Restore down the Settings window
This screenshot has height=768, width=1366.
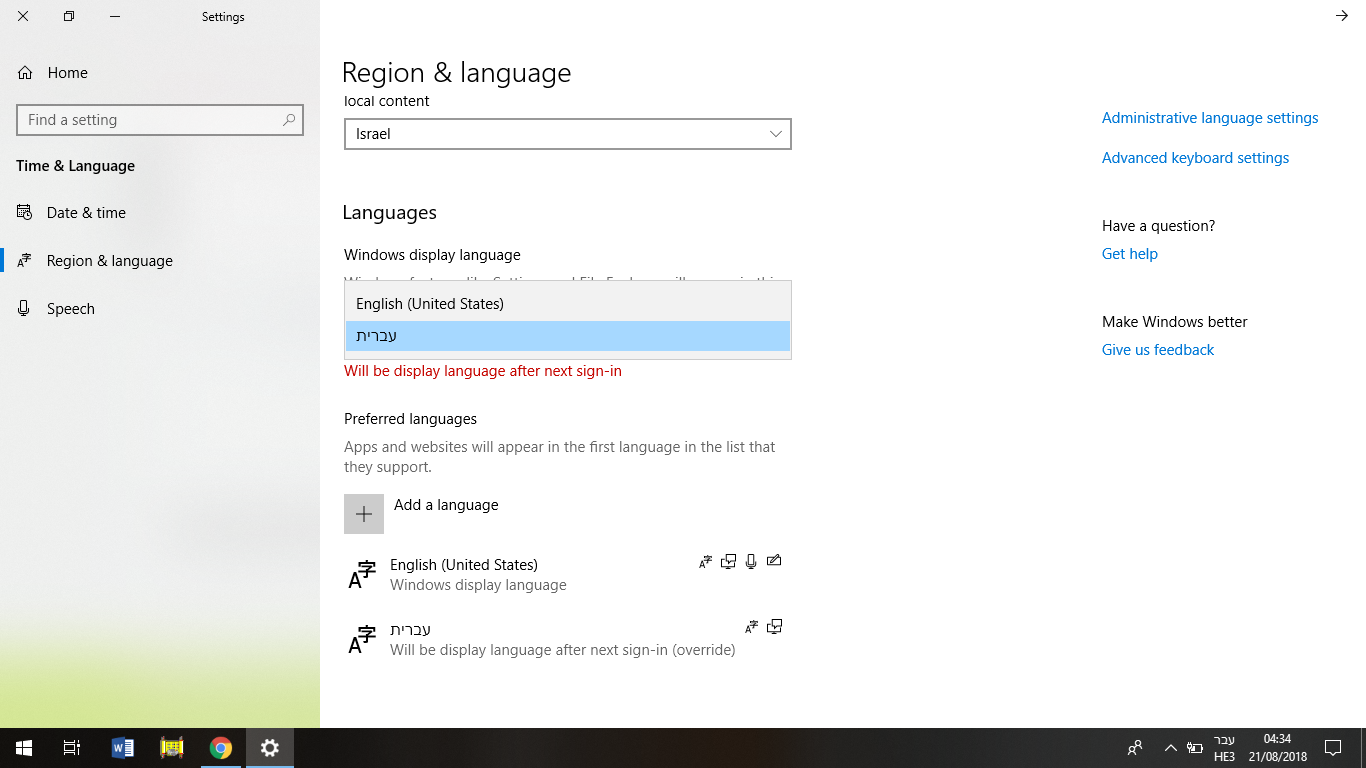pyautogui.click(x=69, y=16)
